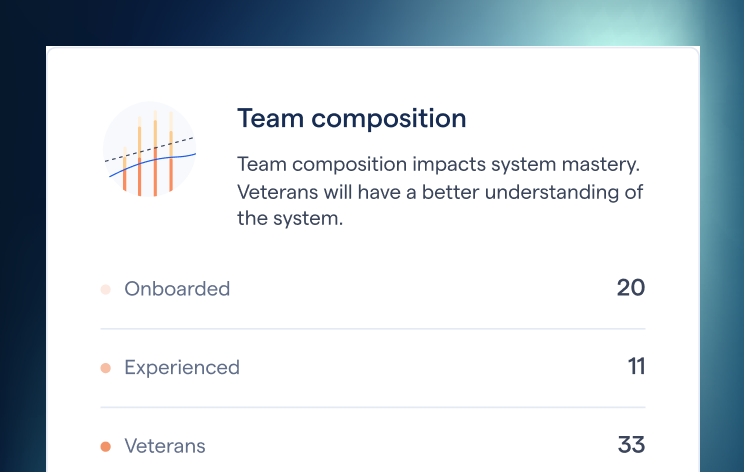
Task: Click the Team composition heading
Action: point(351,118)
